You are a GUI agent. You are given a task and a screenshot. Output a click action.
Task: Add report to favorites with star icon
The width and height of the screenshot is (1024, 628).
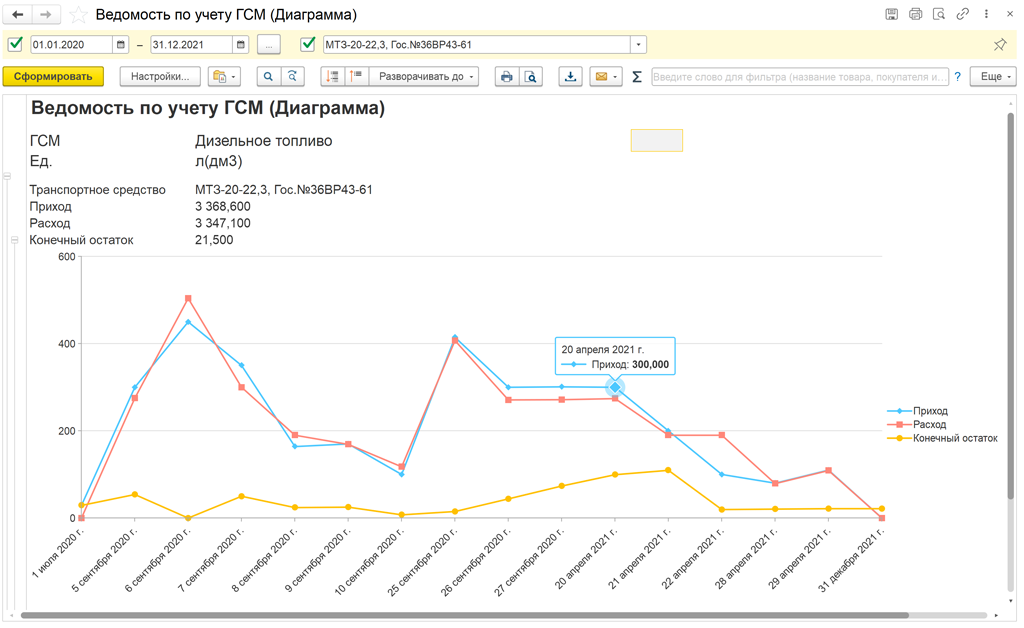click(x=78, y=15)
